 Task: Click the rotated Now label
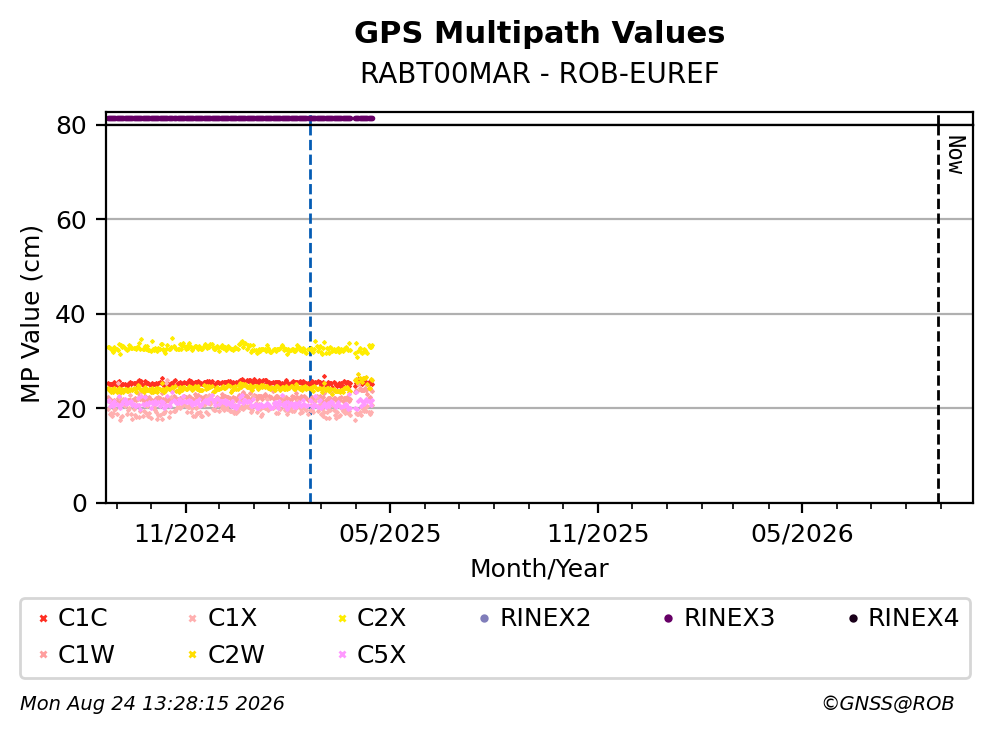tap(956, 155)
